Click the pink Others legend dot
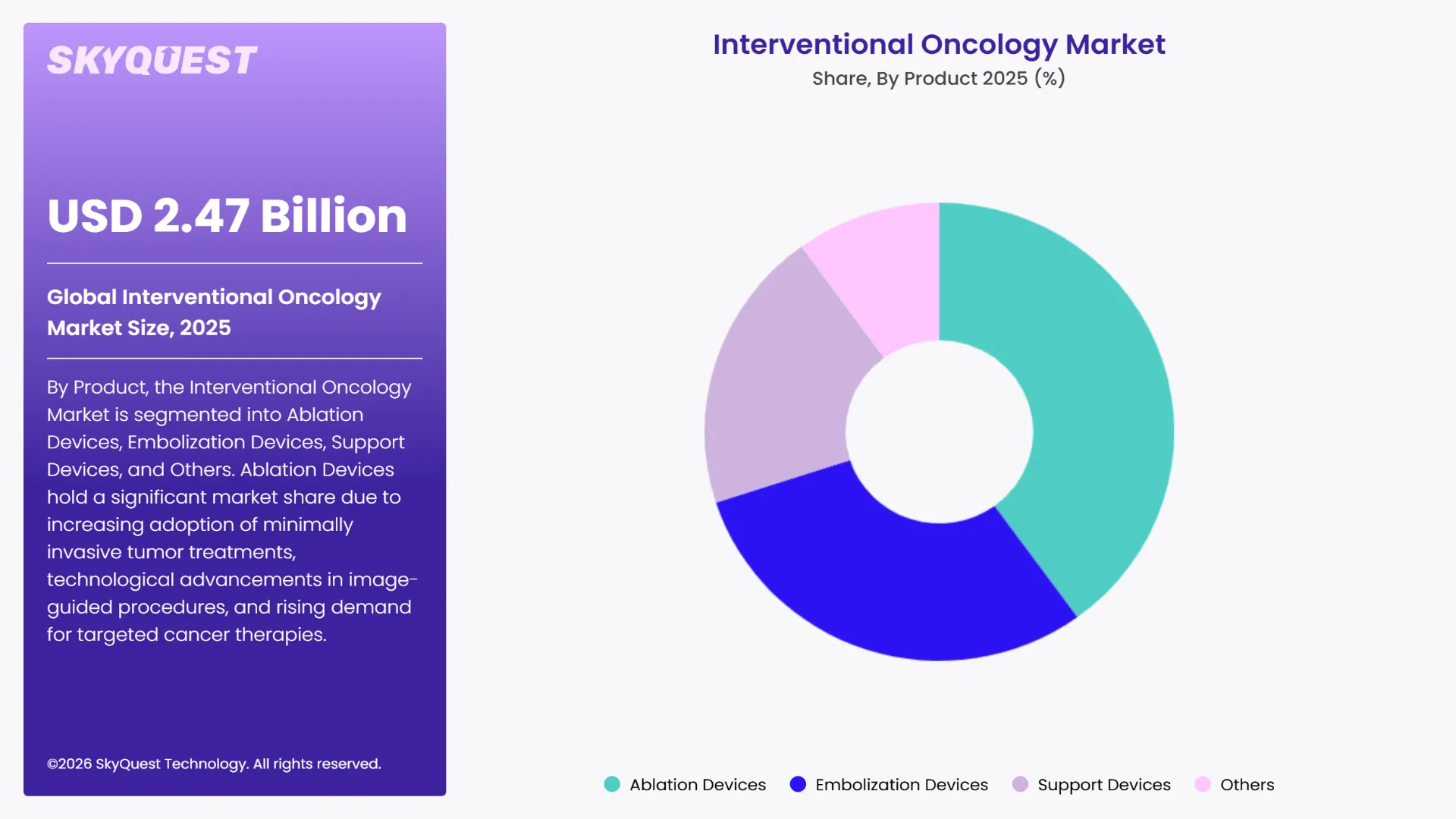The height and width of the screenshot is (819, 1456). point(1203,784)
